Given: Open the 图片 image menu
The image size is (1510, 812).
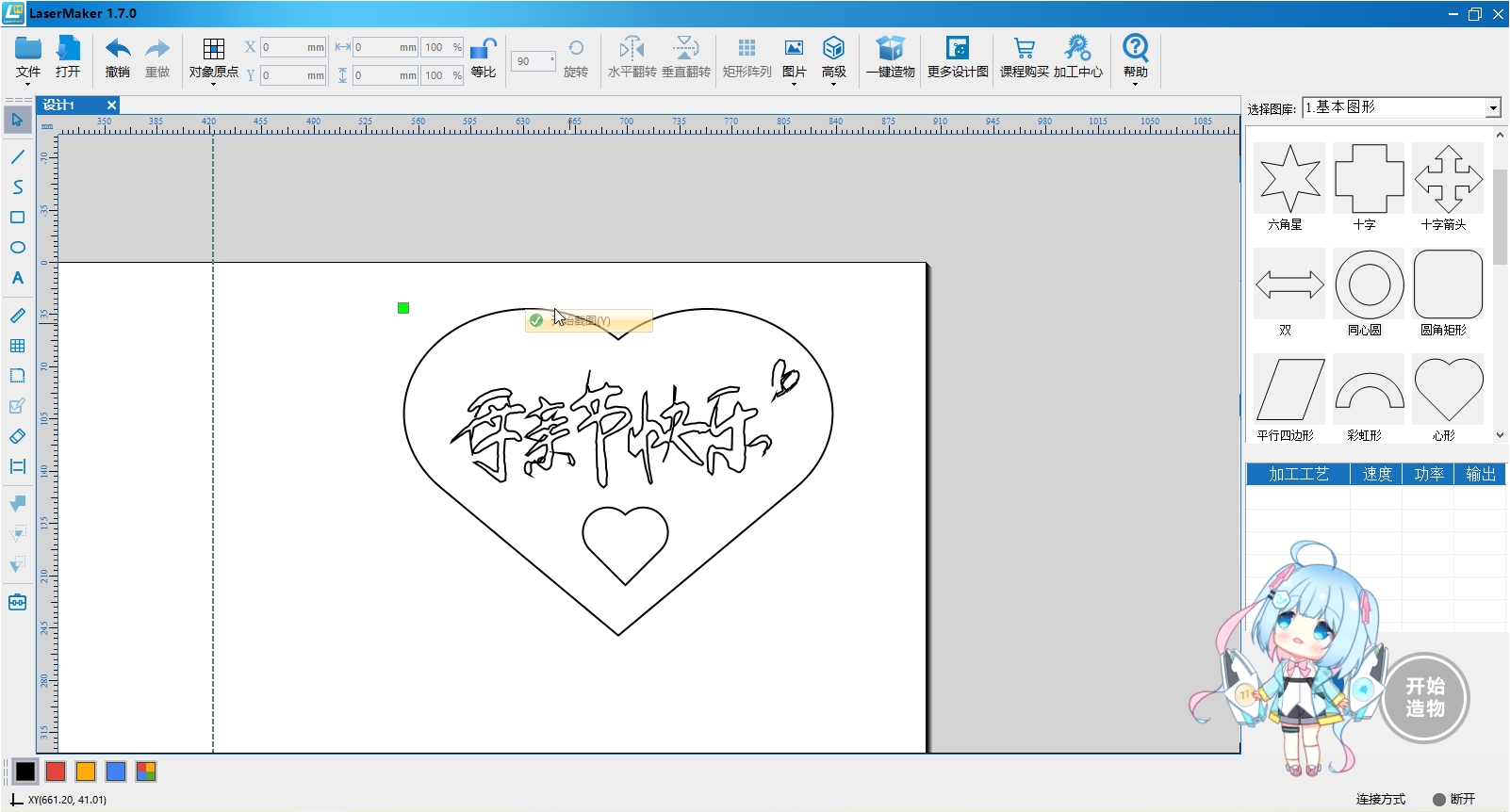Looking at the screenshot, I should coord(794,48).
